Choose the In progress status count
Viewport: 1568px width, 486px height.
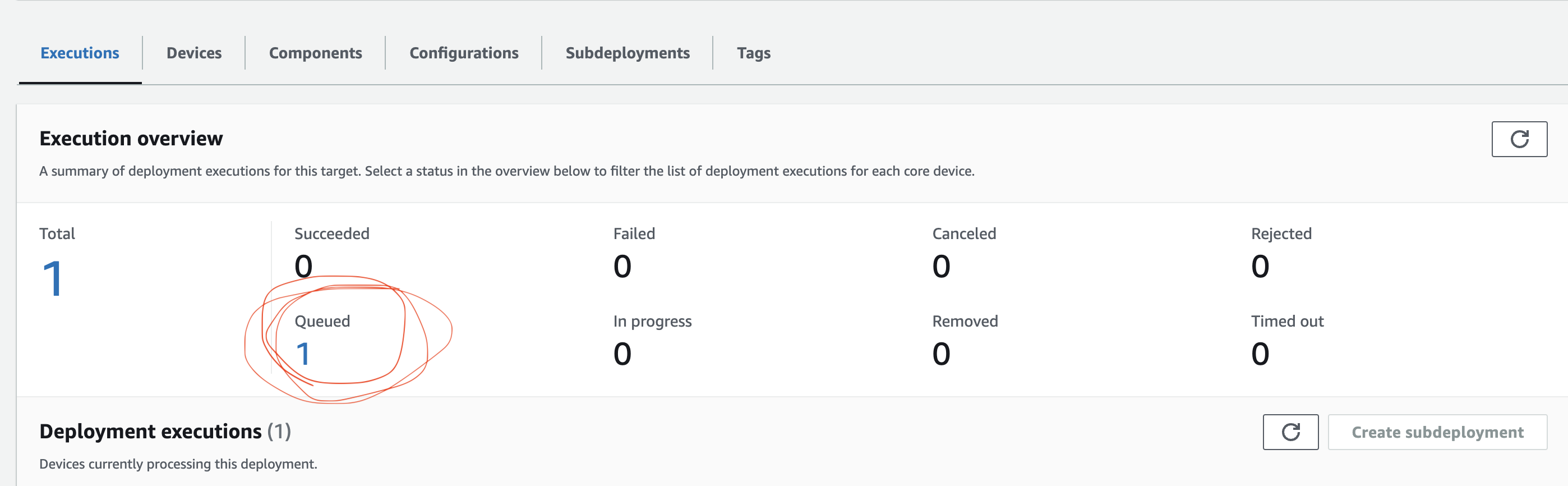tap(622, 354)
